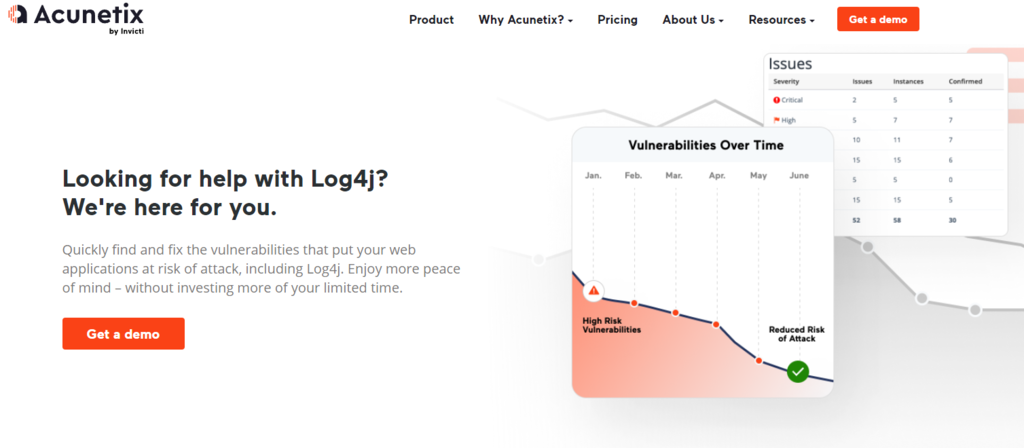Image resolution: width=1024 pixels, height=448 pixels.
Task: Open the Product menu item
Action: click(431, 20)
